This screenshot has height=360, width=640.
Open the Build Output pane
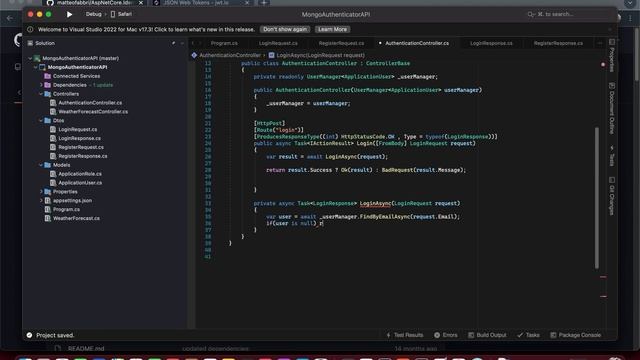point(487,335)
